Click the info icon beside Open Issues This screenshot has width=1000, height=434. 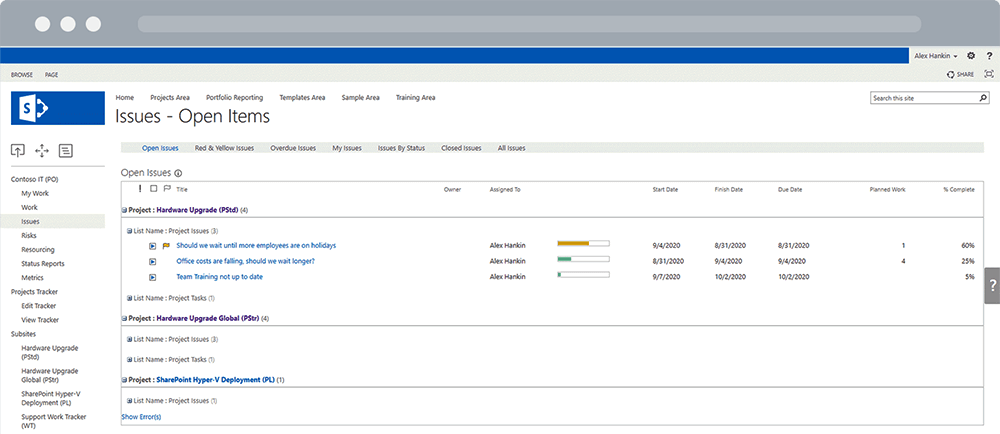click(179, 173)
